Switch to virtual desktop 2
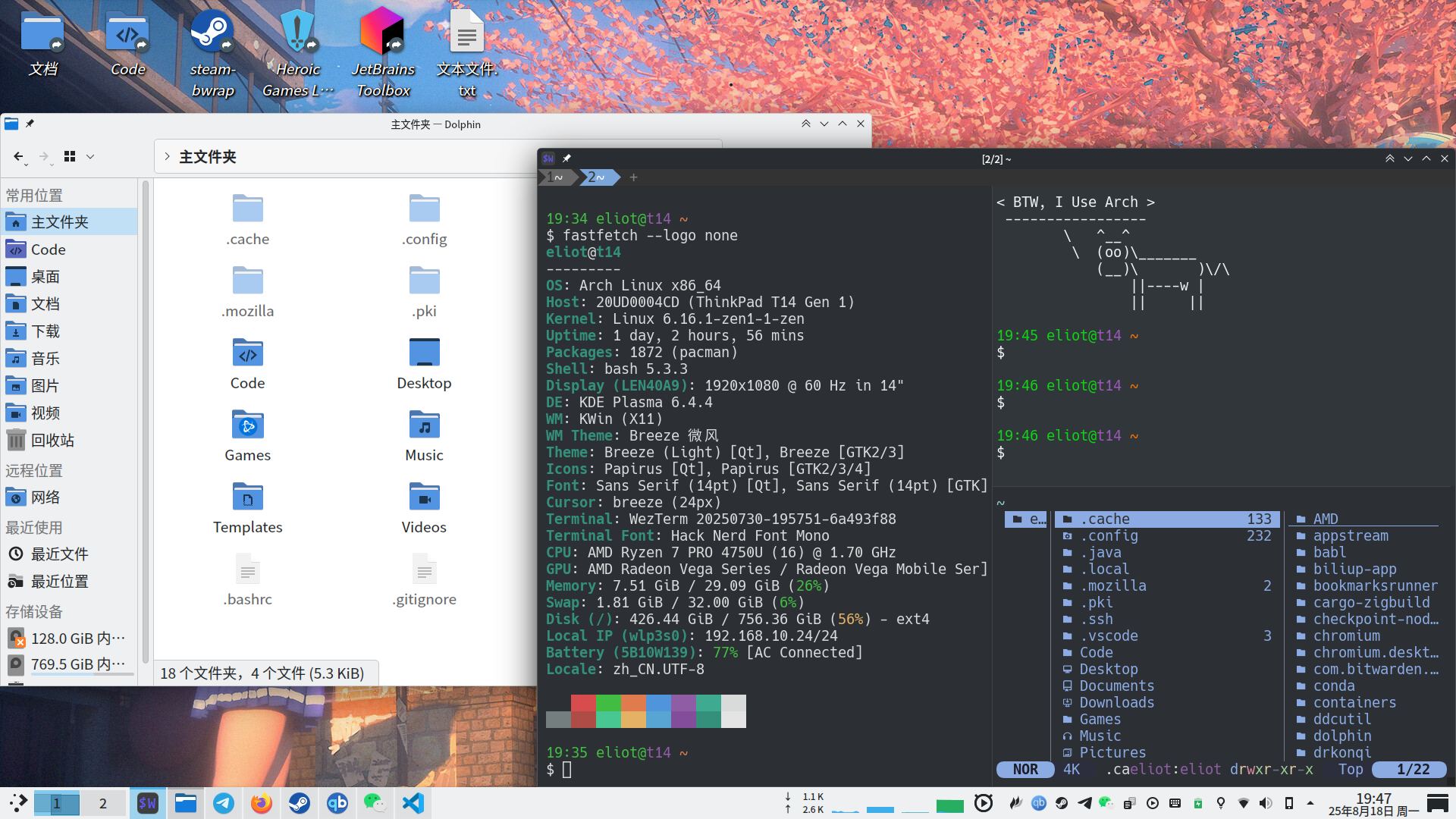1456x819 pixels. [103, 803]
